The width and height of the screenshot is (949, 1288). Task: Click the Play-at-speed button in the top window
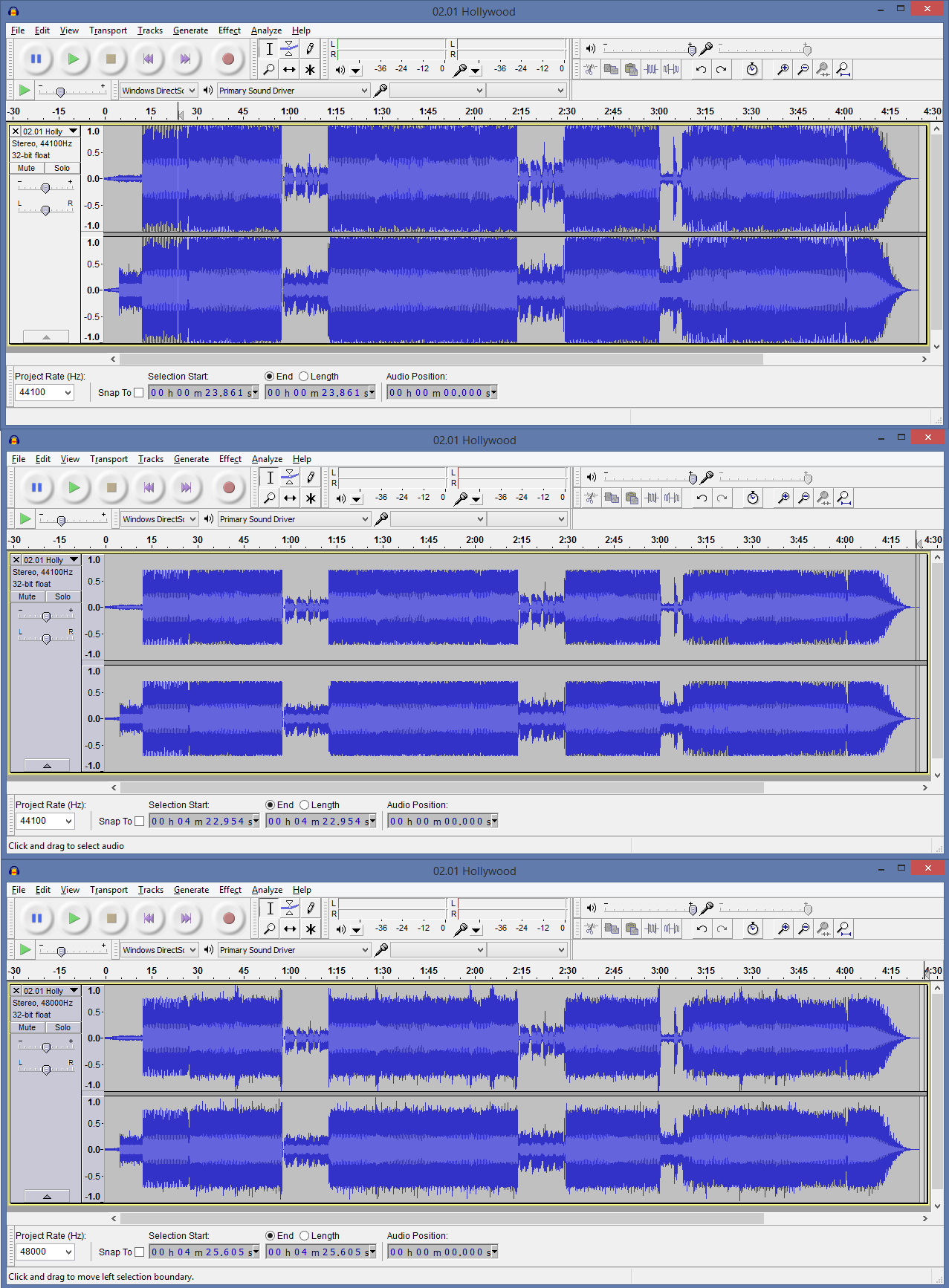[x=25, y=90]
